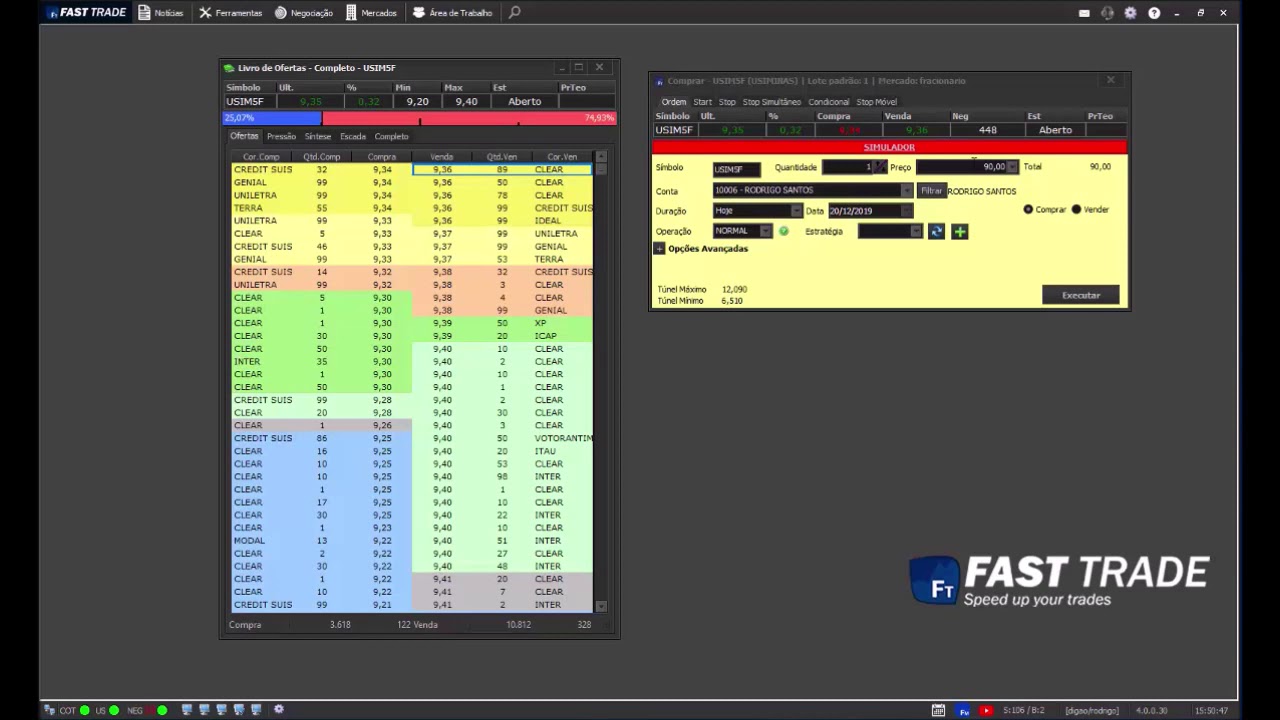1280x720 pixels.
Task: Click the USIMSF symbol field in Livro de Ofertas
Action: 246,102
